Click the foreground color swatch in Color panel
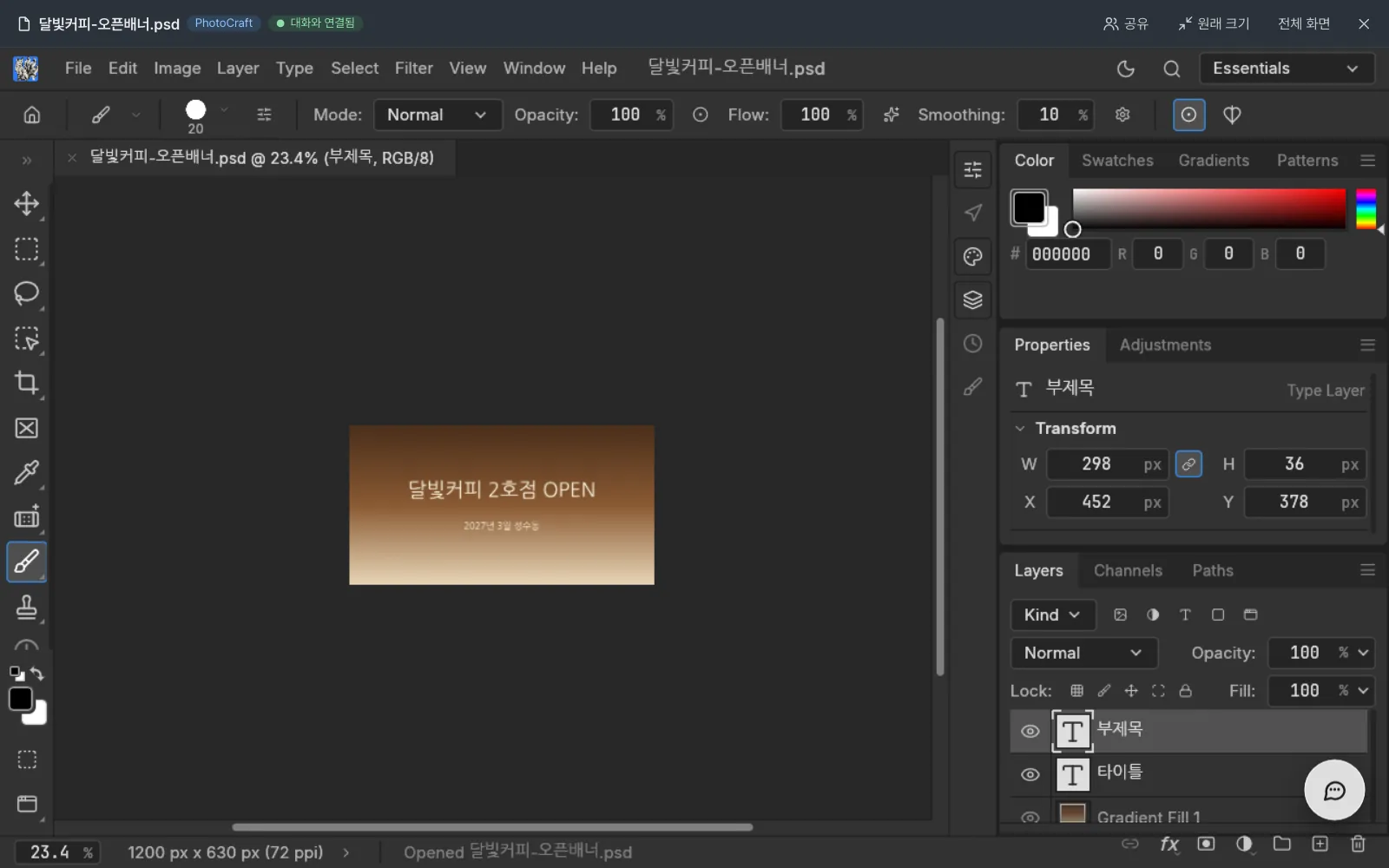The image size is (1389, 868). [x=1029, y=207]
